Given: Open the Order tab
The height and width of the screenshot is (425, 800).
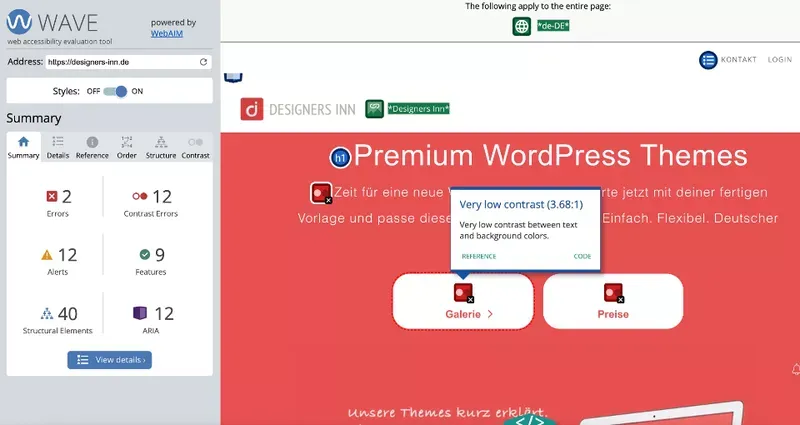Looking at the screenshot, I should 127,147.
